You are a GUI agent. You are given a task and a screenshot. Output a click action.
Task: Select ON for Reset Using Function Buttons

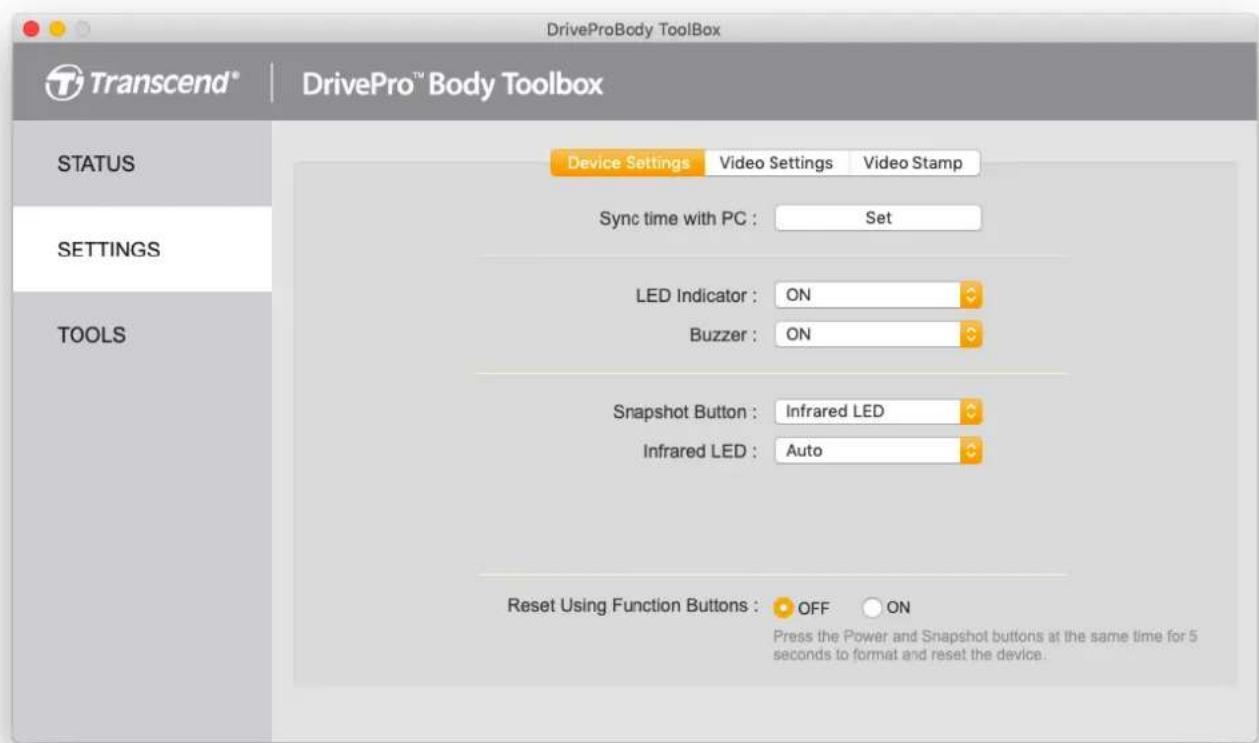pyautogui.click(x=872, y=607)
